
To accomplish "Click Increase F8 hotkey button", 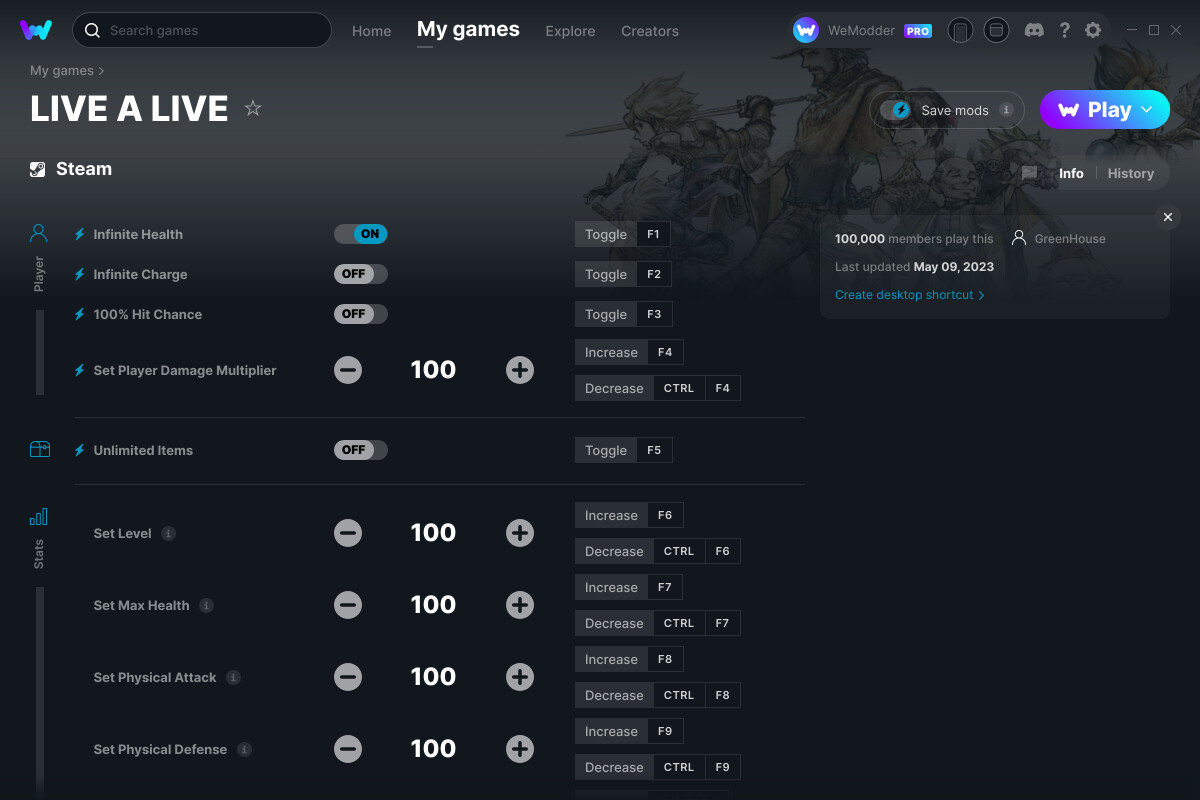I will tap(629, 659).
